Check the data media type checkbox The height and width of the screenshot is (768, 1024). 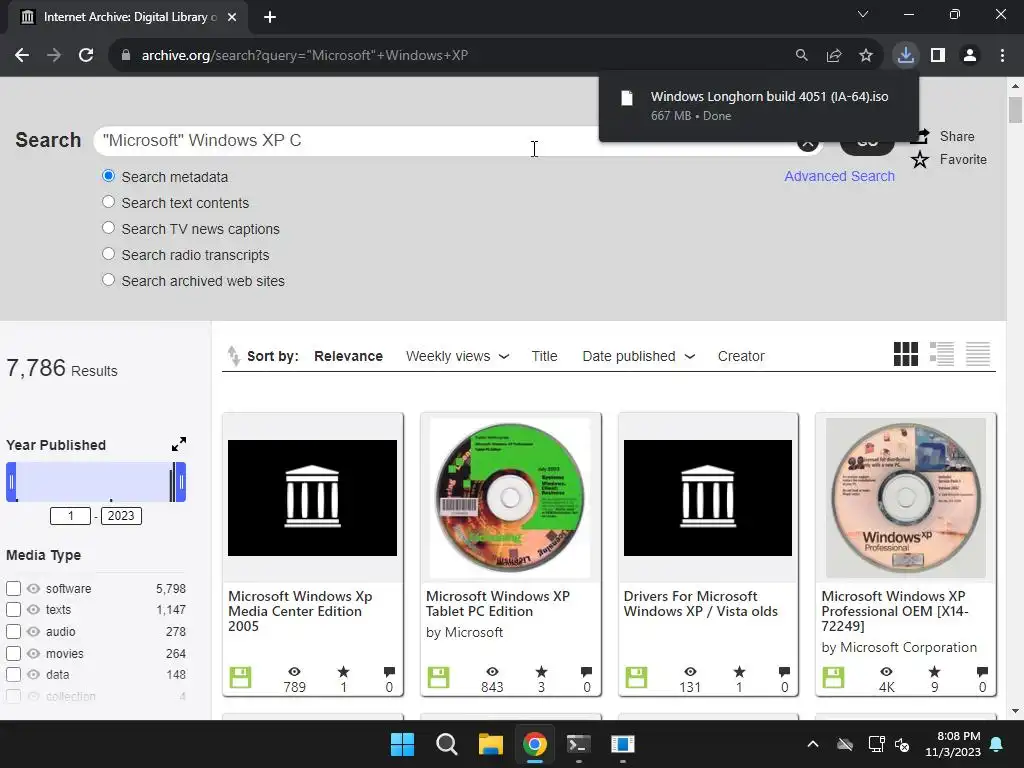pyautogui.click(x=14, y=674)
